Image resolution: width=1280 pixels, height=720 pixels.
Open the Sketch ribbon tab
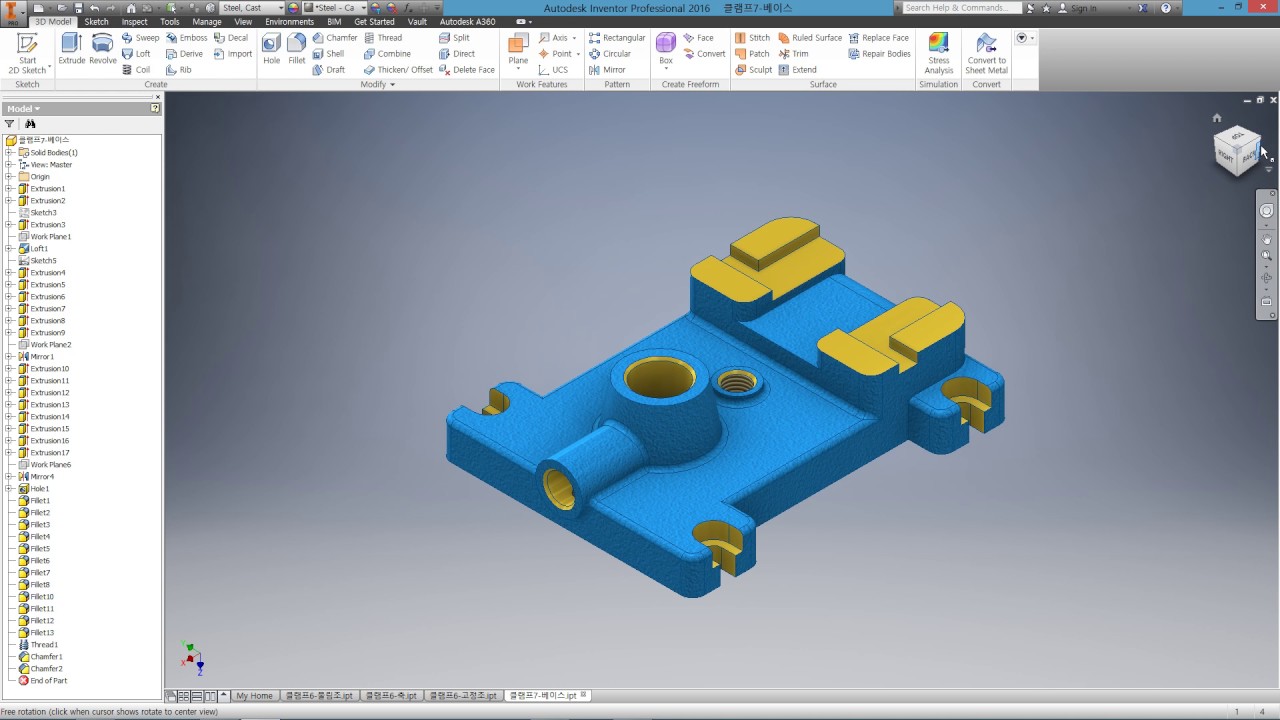tap(96, 22)
